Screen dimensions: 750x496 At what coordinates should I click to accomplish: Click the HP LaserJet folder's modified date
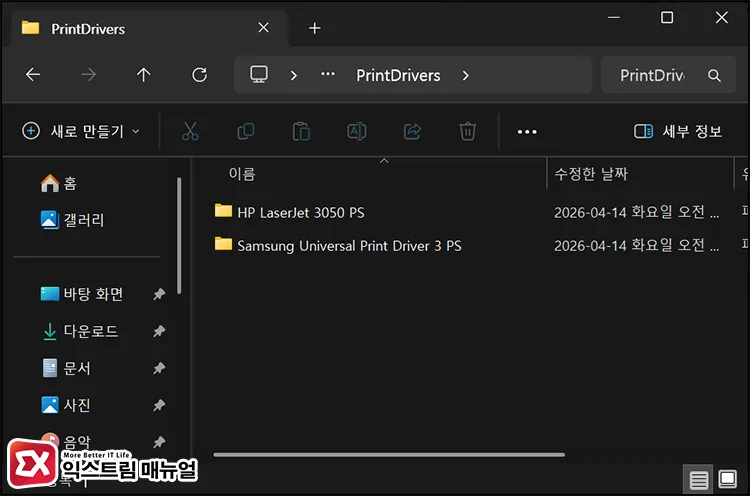click(636, 212)
